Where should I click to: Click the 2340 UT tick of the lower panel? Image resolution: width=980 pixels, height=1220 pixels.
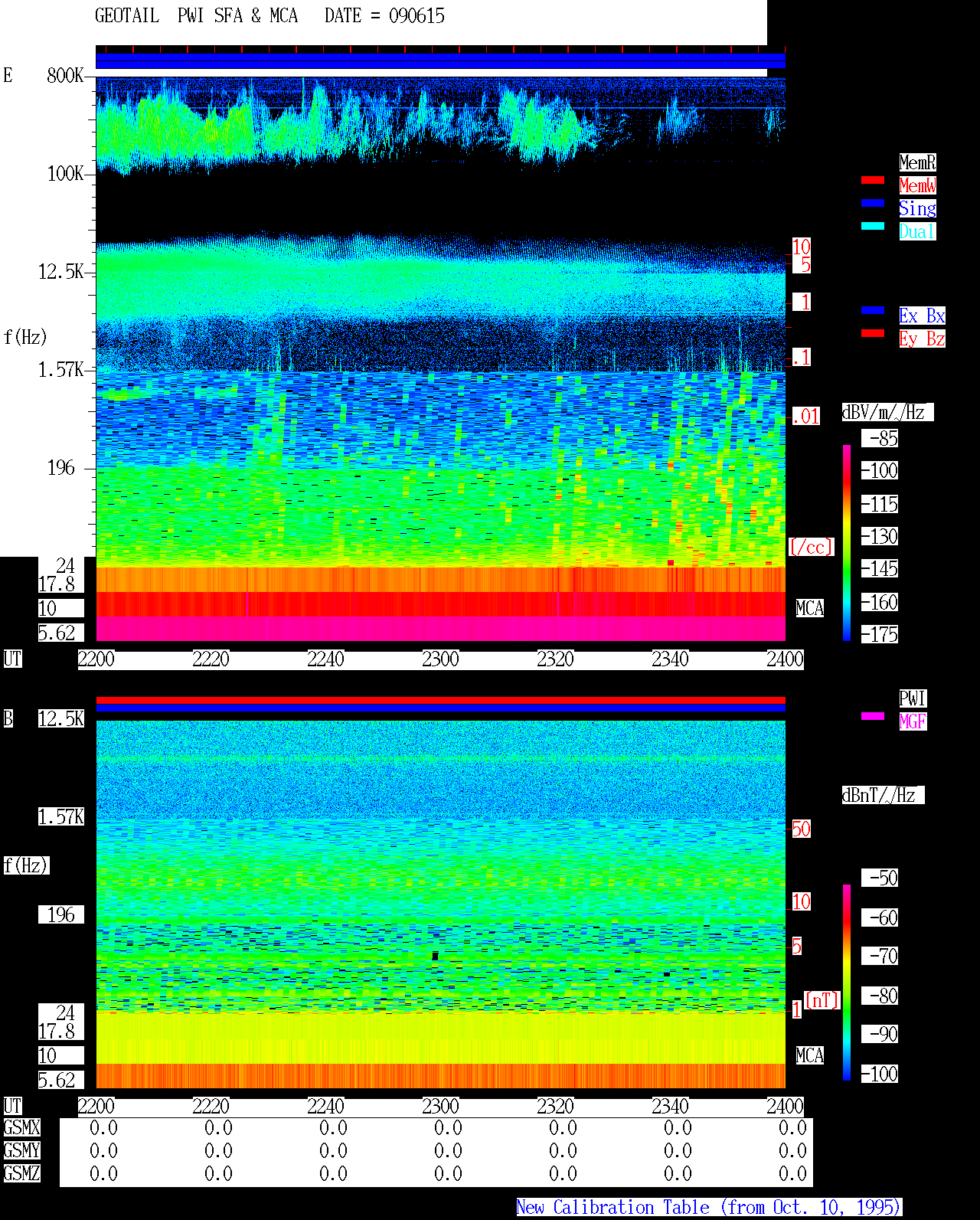[670, 1107]
